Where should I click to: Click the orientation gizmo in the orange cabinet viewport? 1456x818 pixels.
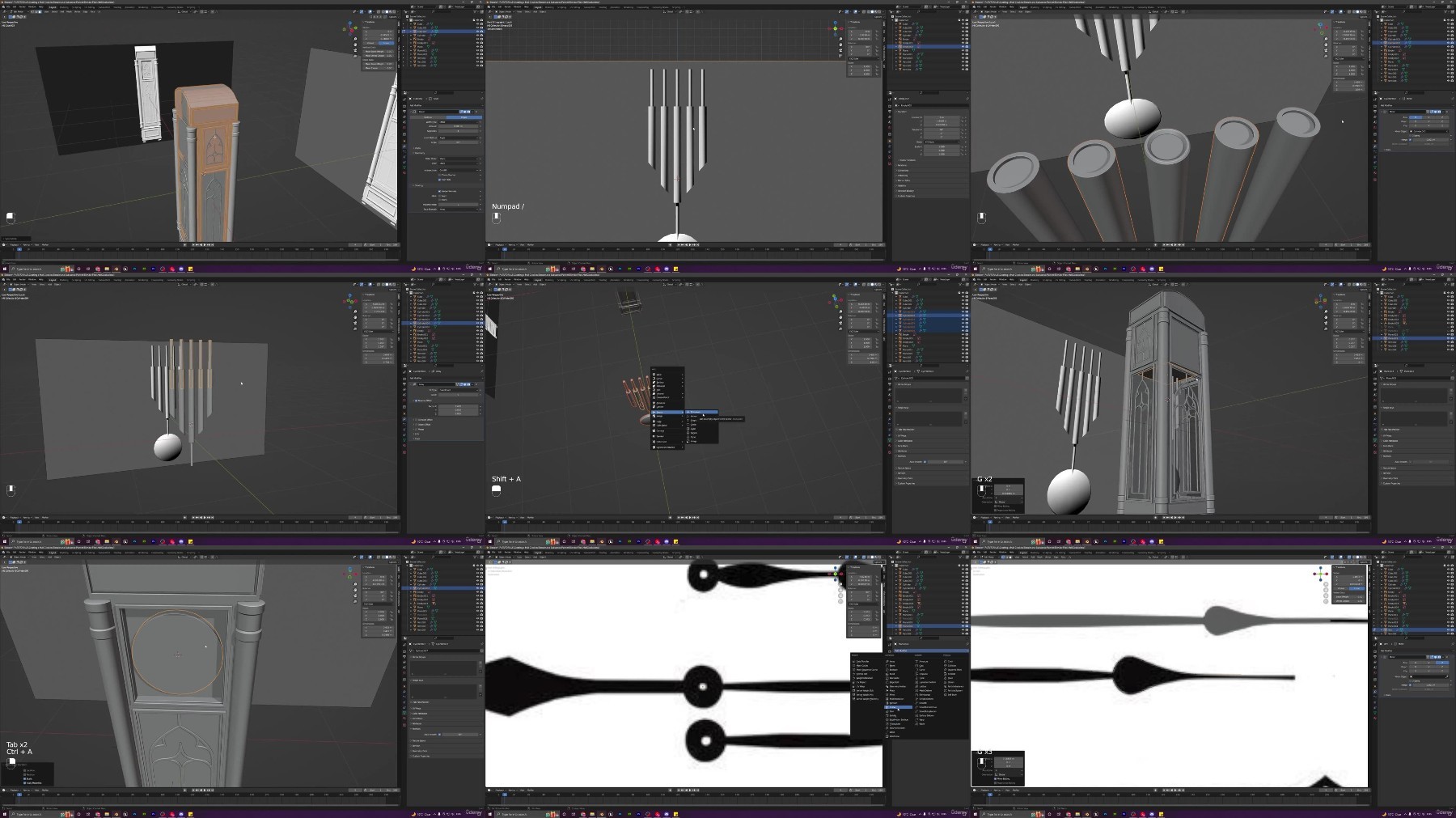(x=351, y=29)
